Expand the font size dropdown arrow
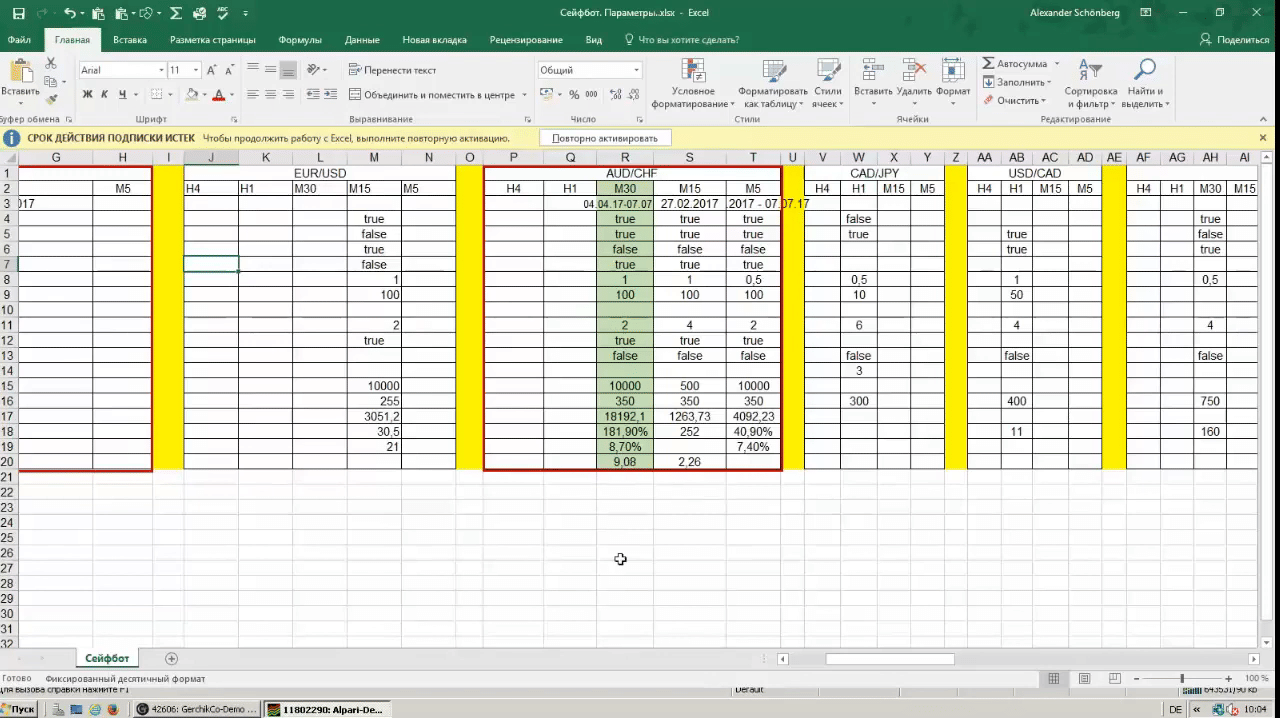1280x718 pixels. click(196, 70)
